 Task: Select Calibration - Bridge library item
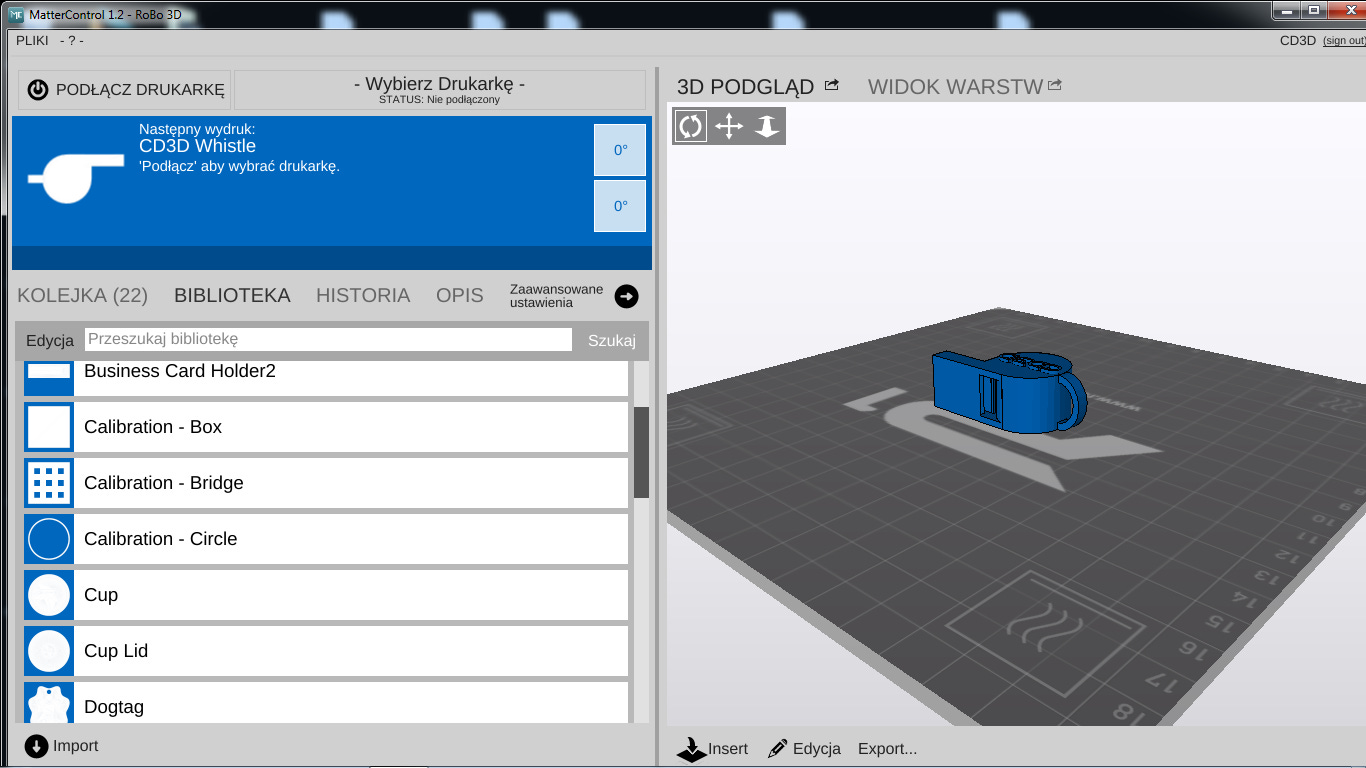tap(326, 483)
